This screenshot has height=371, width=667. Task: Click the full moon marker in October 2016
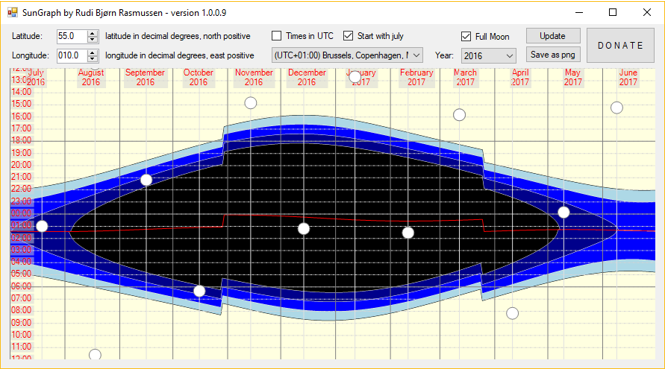coord(199,291)
